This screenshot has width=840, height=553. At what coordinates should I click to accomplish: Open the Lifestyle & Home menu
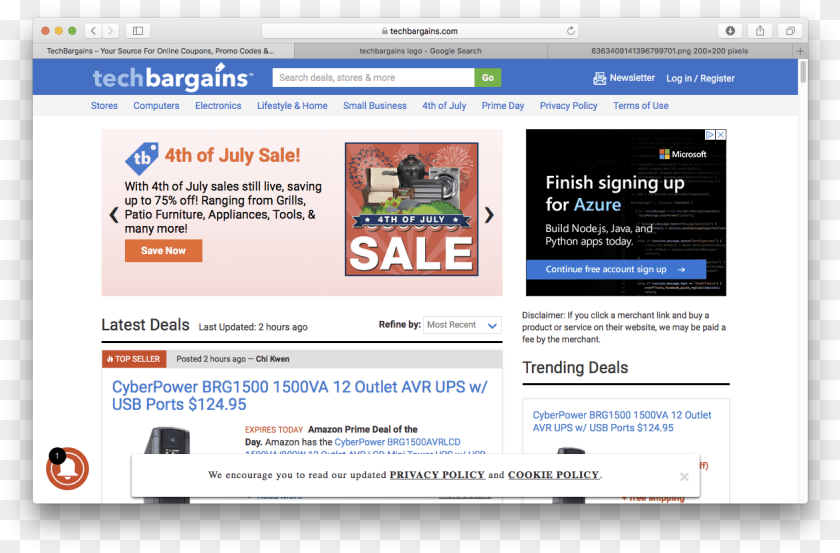(x=292, y=106)
